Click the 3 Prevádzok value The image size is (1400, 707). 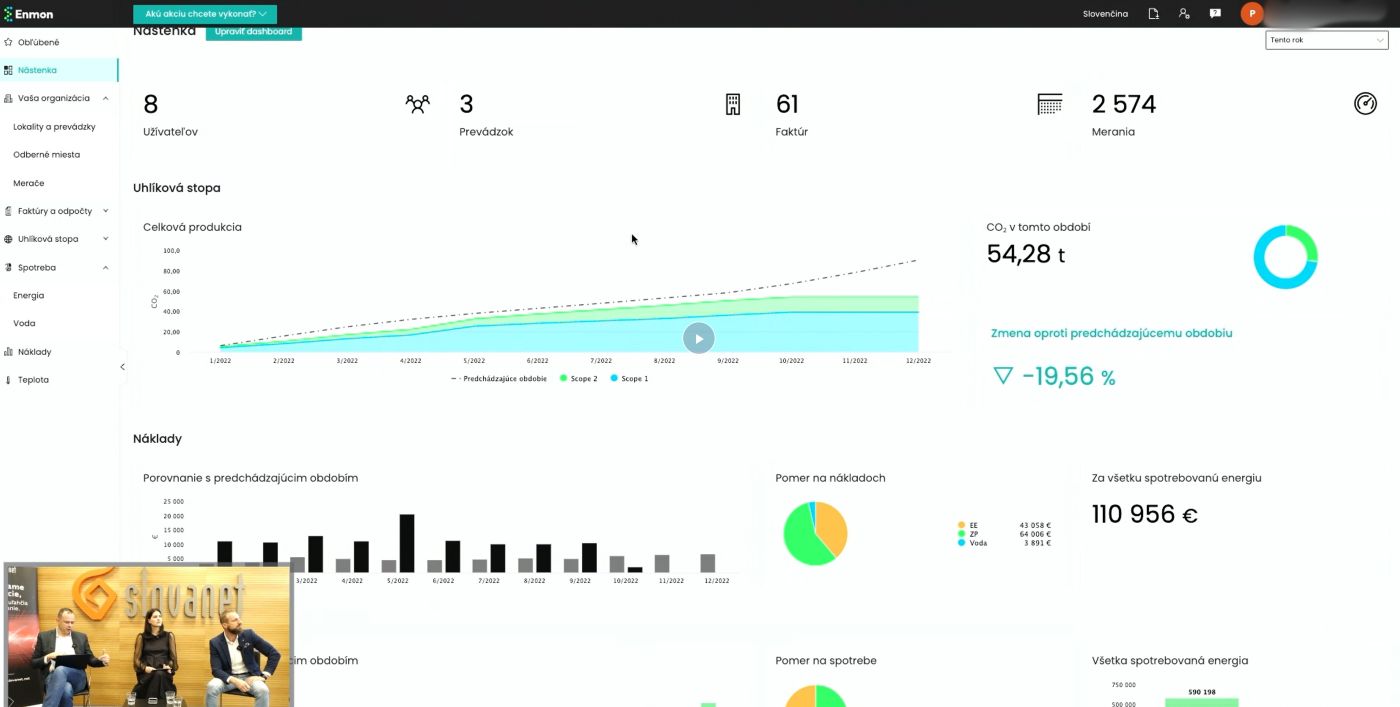click(466, 104)
